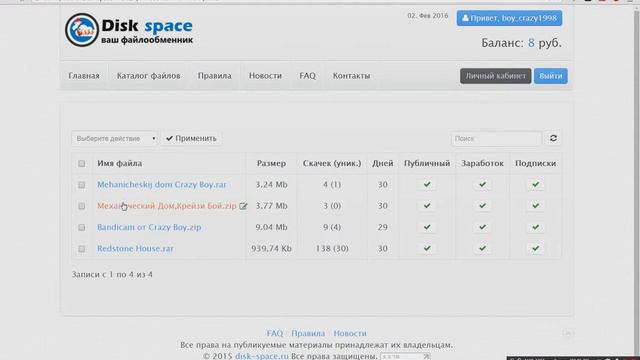Image resolution: width=640 pixels, height=360 pixels.
Task: Open Новости in navigation bar
Action: pyautogui.click(x=265, y=76)
